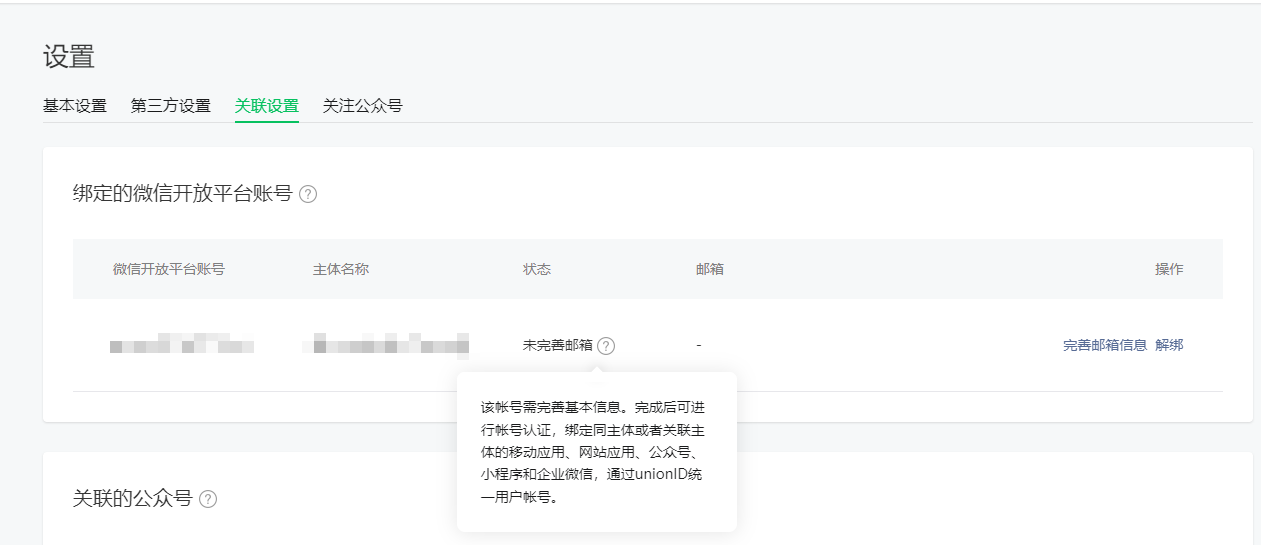
Task: Click the 绑定的微信开放平台账号 heading
Action: 183,194
